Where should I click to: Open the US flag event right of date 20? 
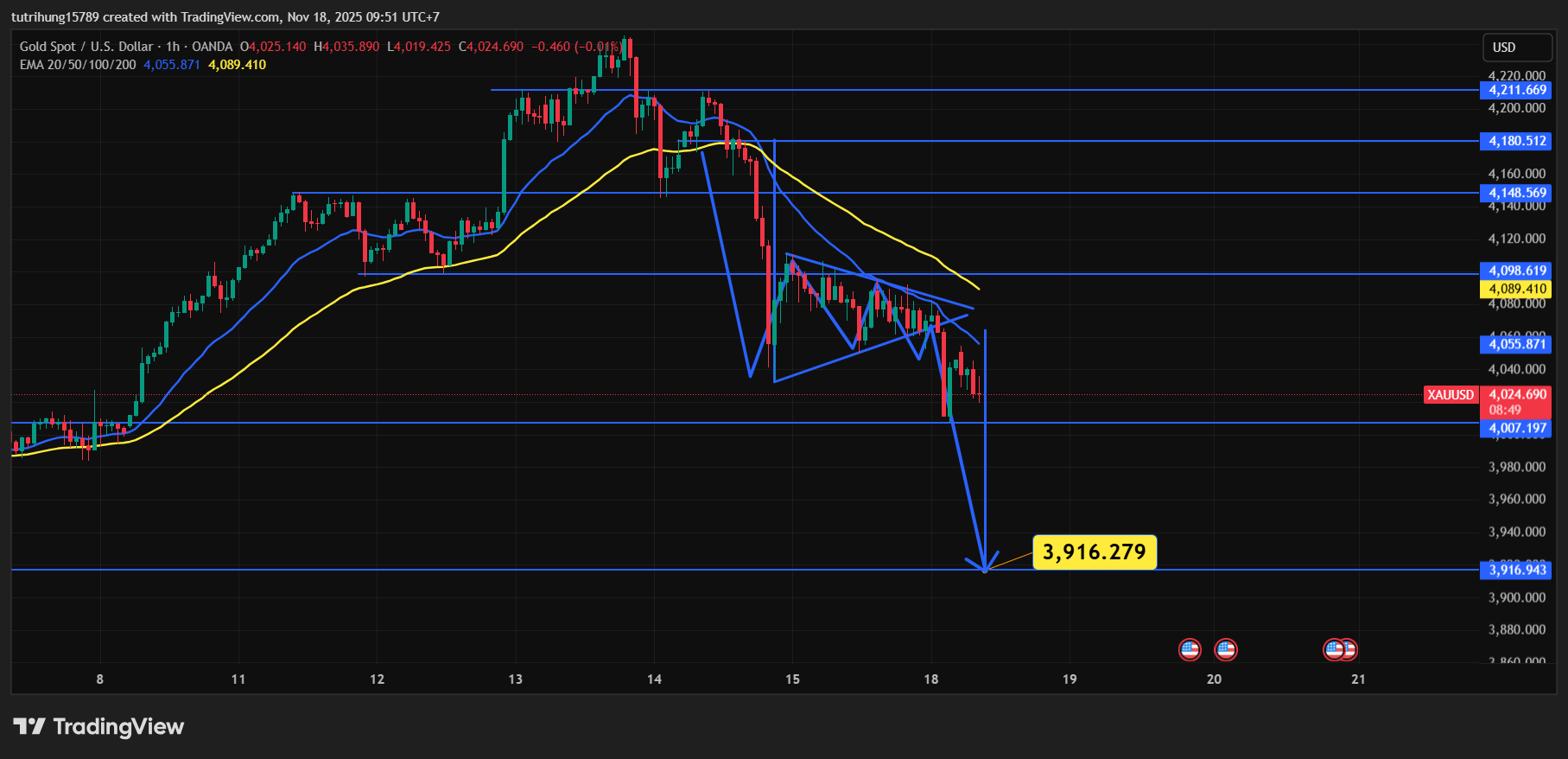tap(1225, 649)
